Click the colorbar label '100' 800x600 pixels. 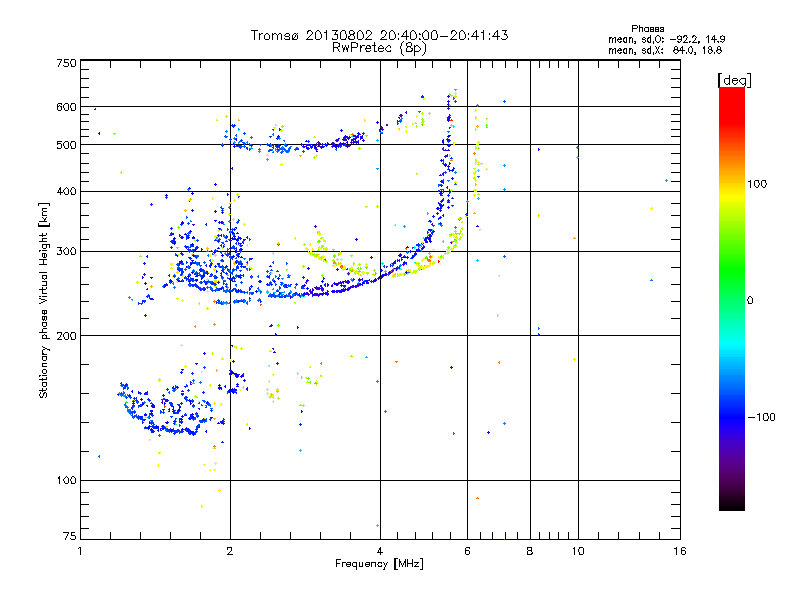[x=757, y=184]
